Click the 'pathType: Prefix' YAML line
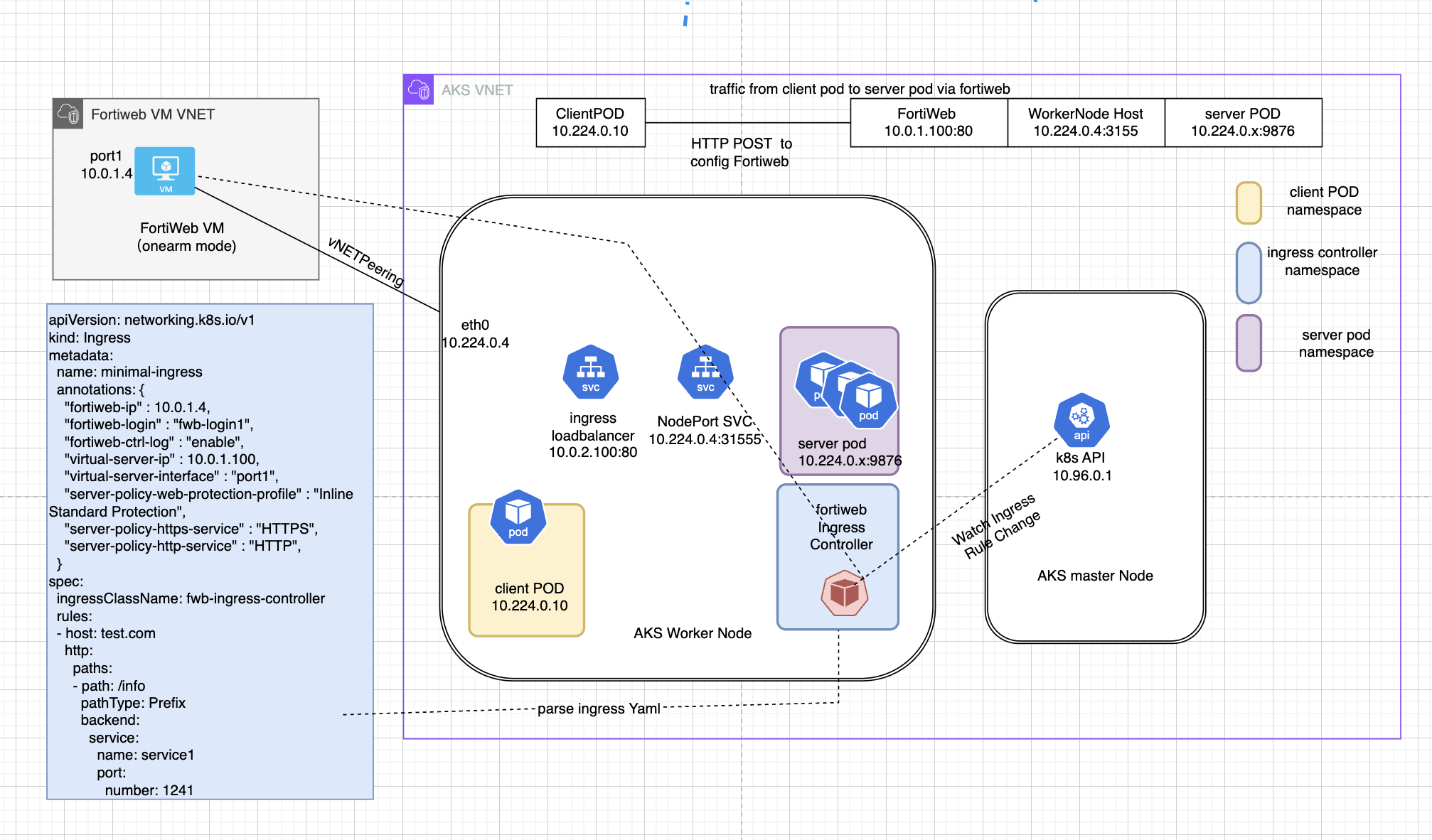1432x840 pixels. pos(133,703)
